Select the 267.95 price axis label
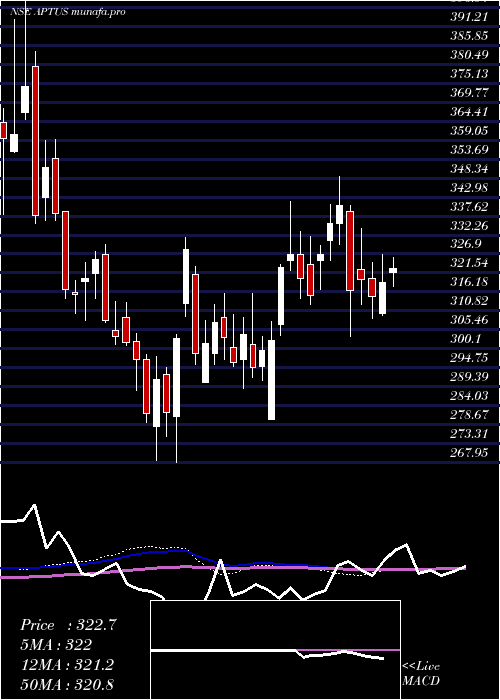This screenshot has height=700, width=500. (469, 453)
